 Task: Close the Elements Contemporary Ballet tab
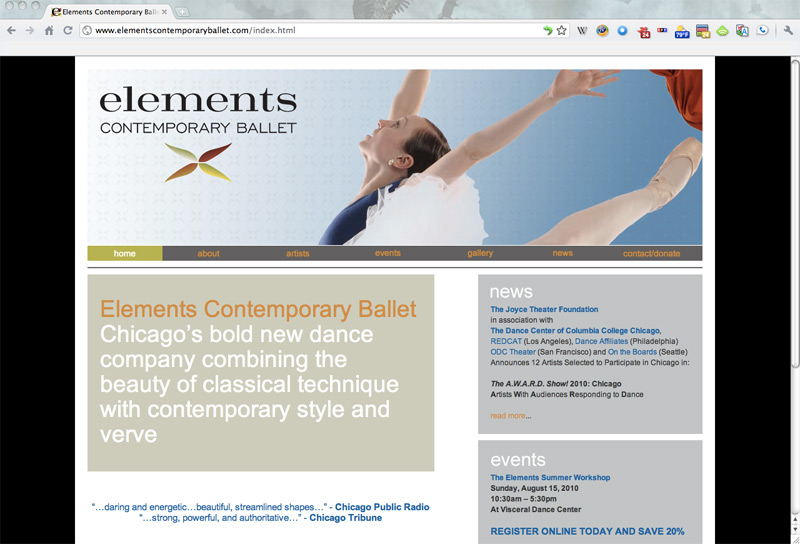[165, 12]
